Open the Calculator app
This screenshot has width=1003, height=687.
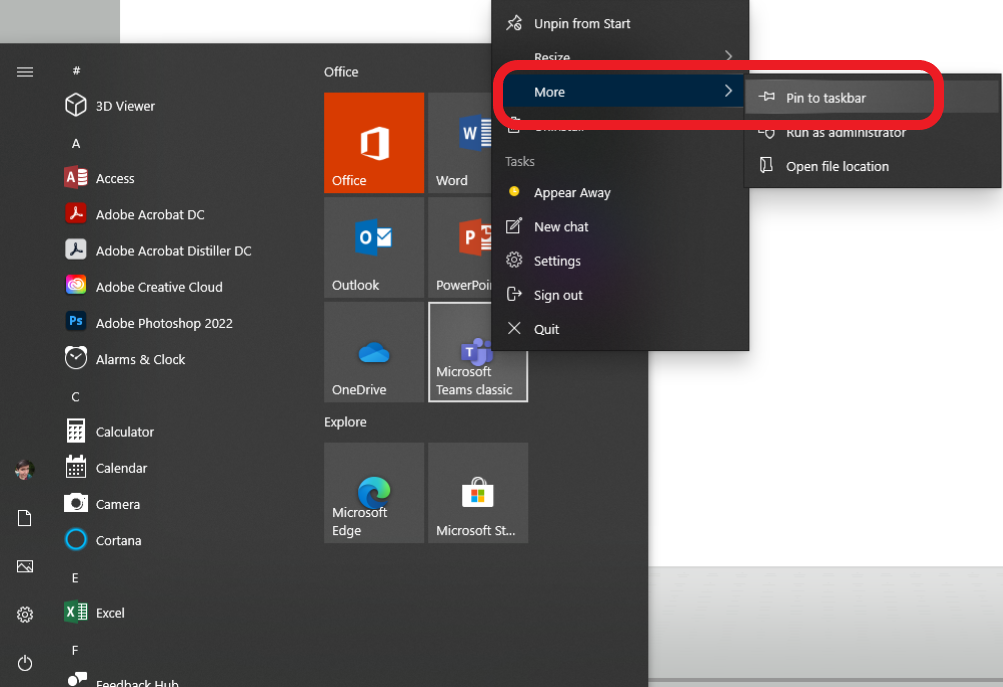[118, 431]
